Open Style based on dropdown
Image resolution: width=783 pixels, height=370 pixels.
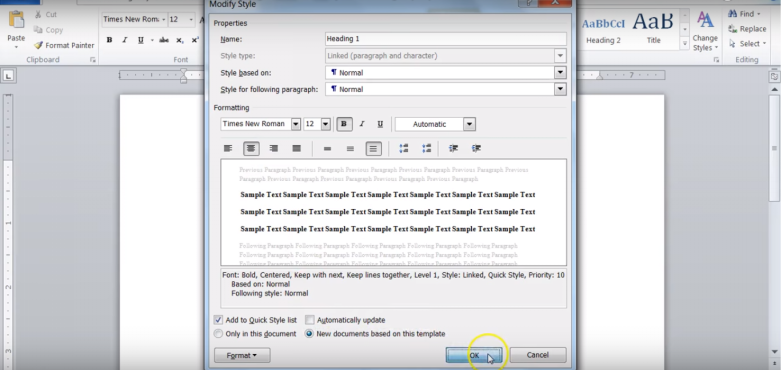coord(560,72)
